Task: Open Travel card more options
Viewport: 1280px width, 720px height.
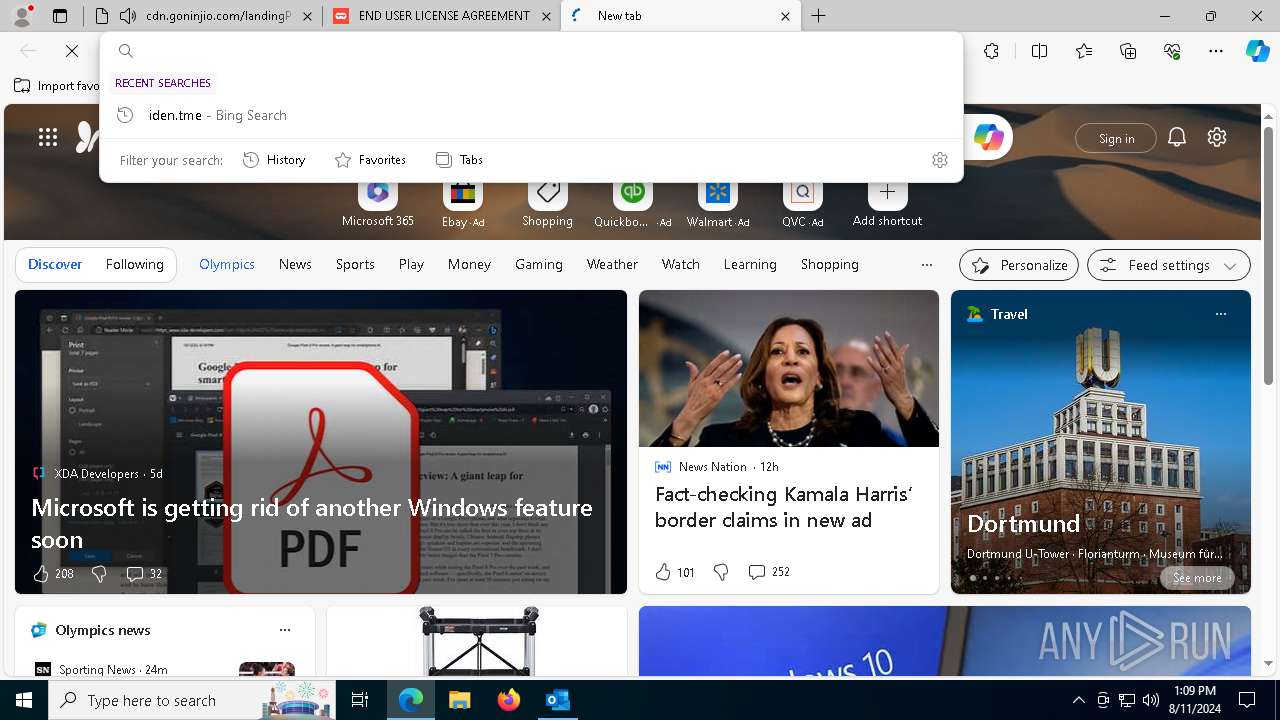Action: click(x=1220, y=314)
